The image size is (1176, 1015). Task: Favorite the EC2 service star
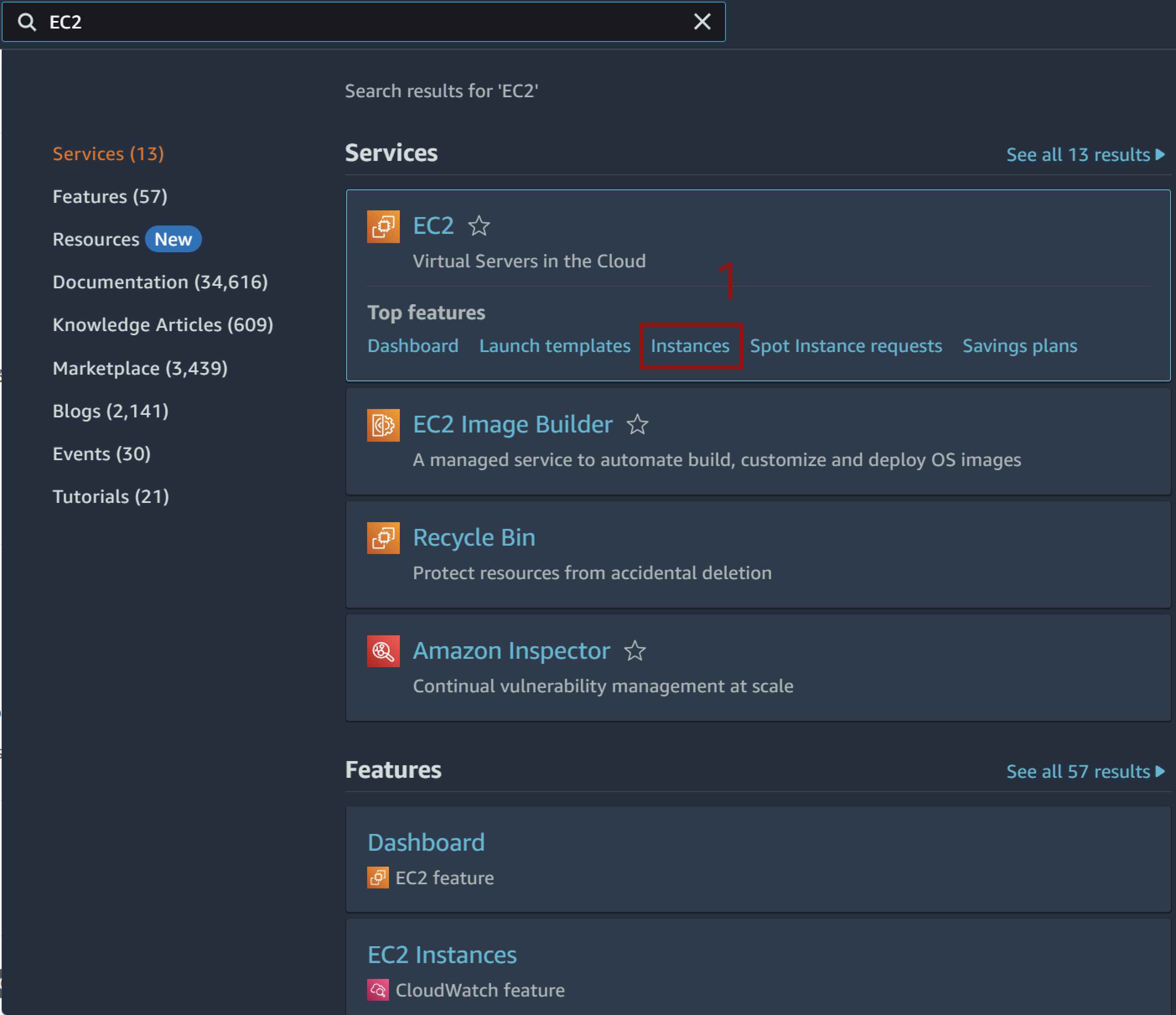pyautogui.click(x=479, y=226)
